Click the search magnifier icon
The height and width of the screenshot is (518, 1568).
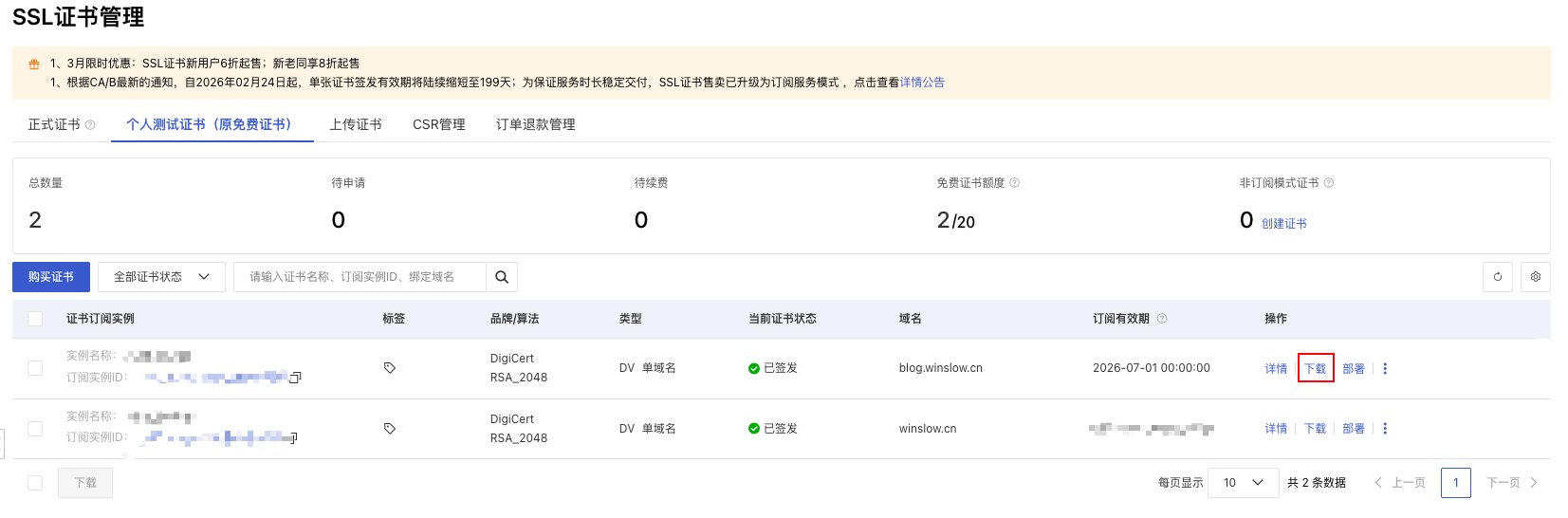[502, 277]
